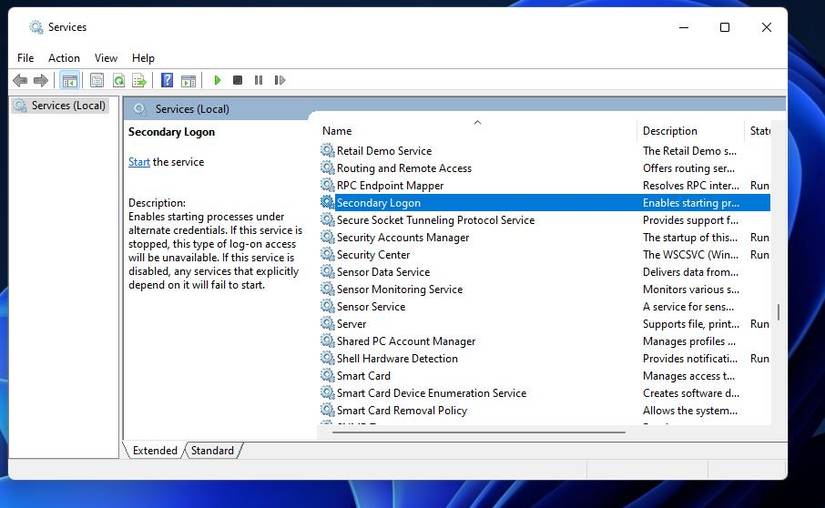Click the Back arrow in the toolbar

(x=20, y=80)
